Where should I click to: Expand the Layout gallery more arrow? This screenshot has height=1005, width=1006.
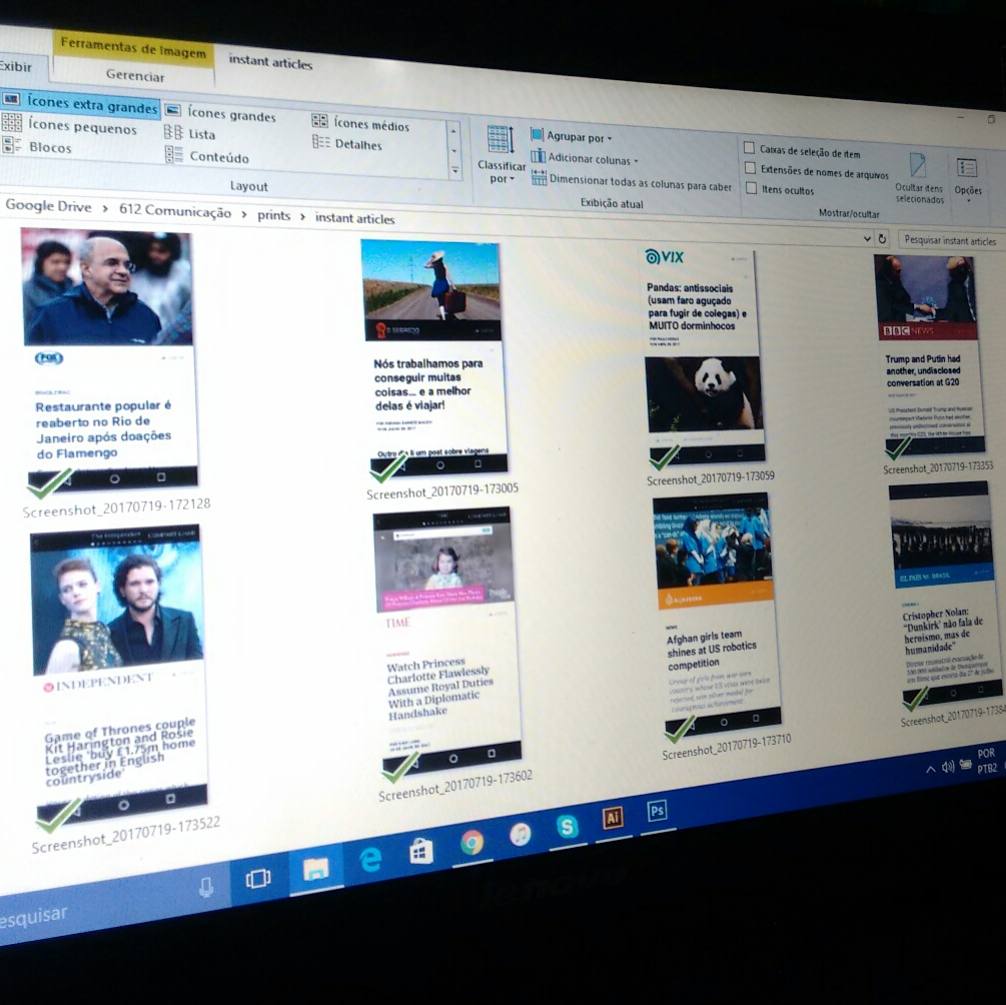point(454,171)
